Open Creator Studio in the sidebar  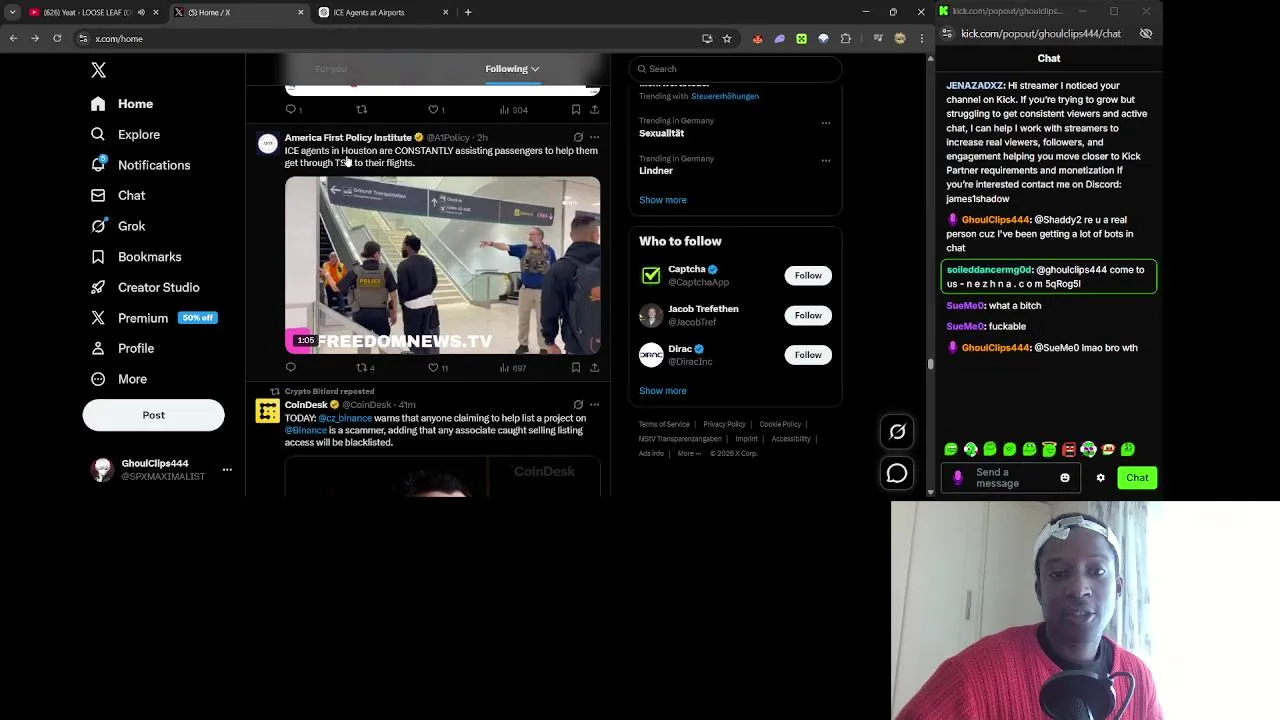tap(145, 287)
